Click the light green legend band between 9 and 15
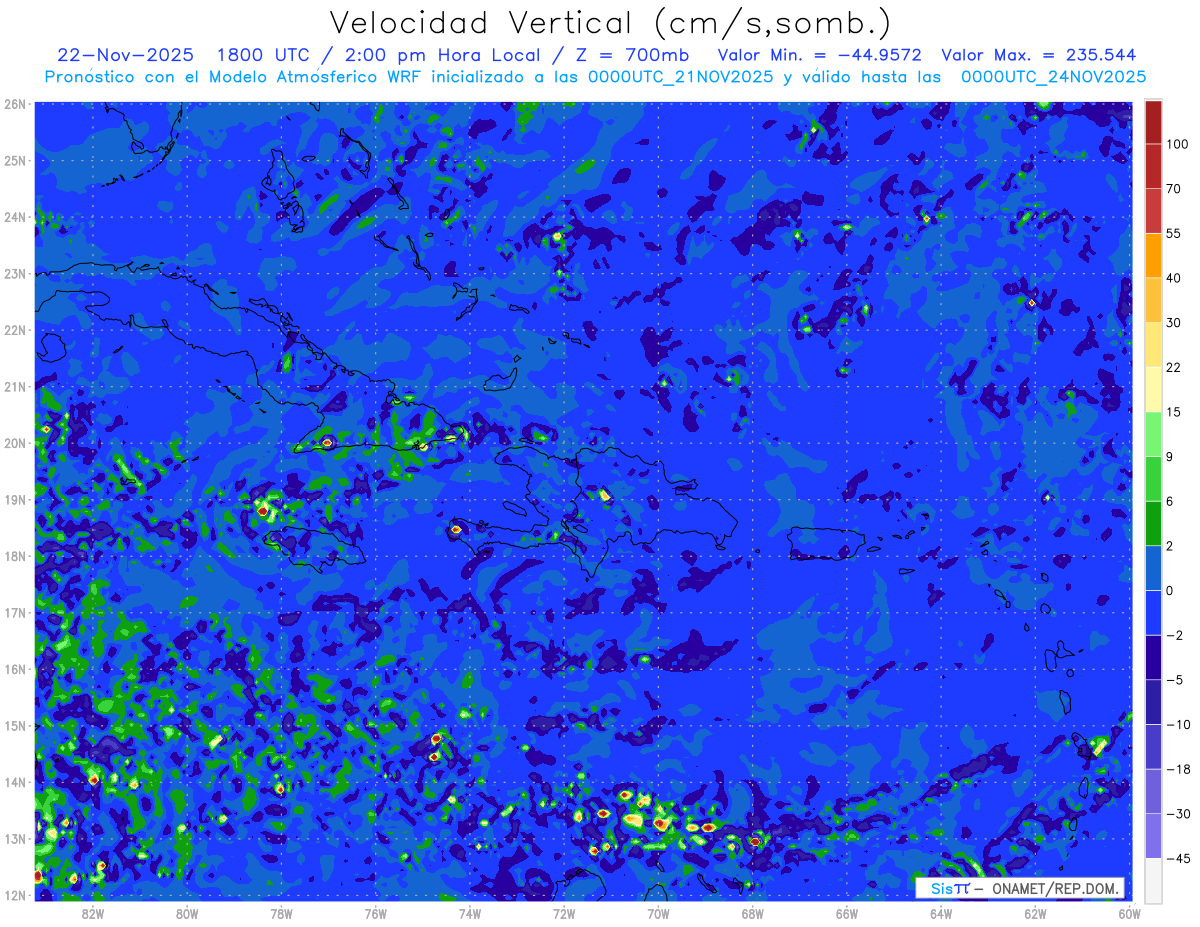 tap(1153, 433)
